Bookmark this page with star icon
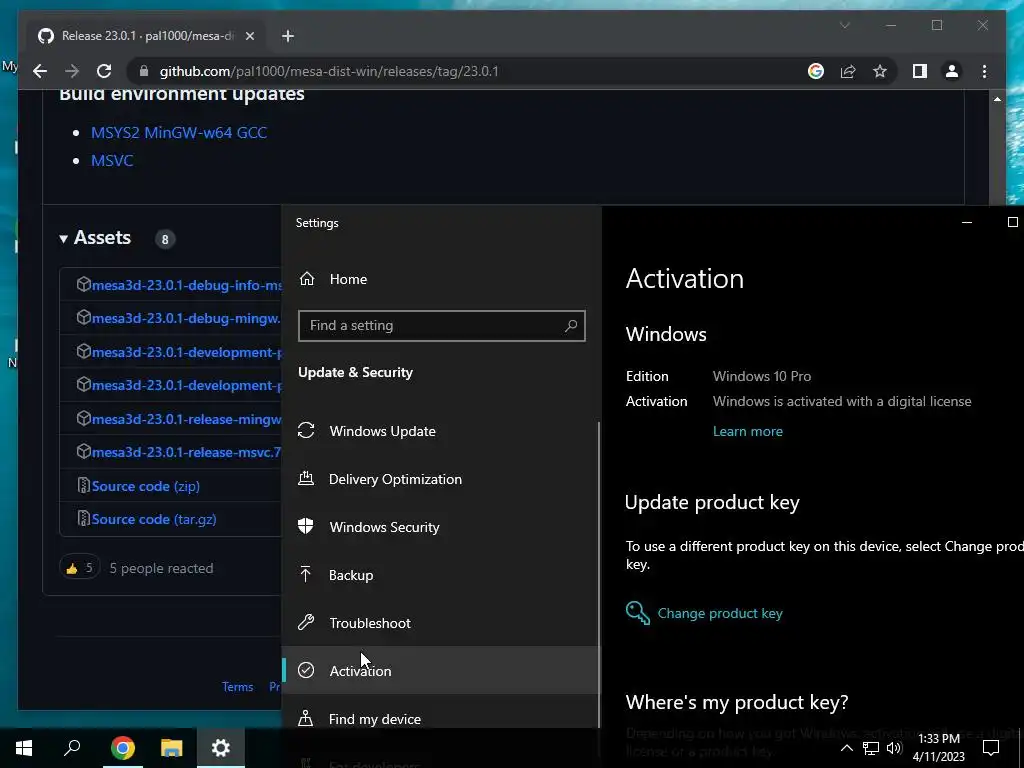 880,71
